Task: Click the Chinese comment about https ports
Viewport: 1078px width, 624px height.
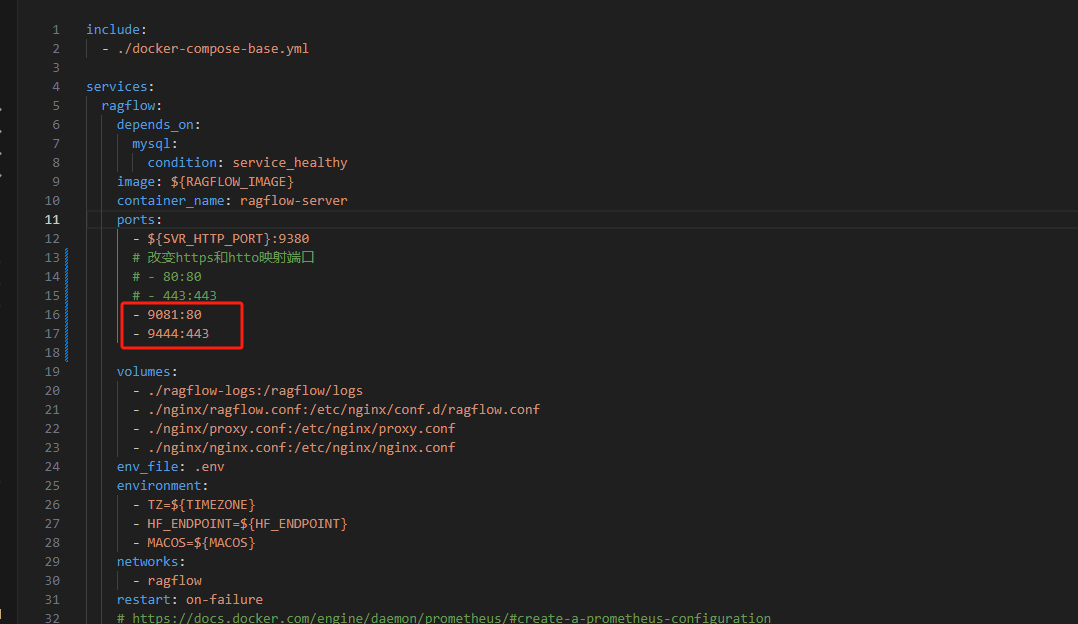Action: tap(224, 257)
